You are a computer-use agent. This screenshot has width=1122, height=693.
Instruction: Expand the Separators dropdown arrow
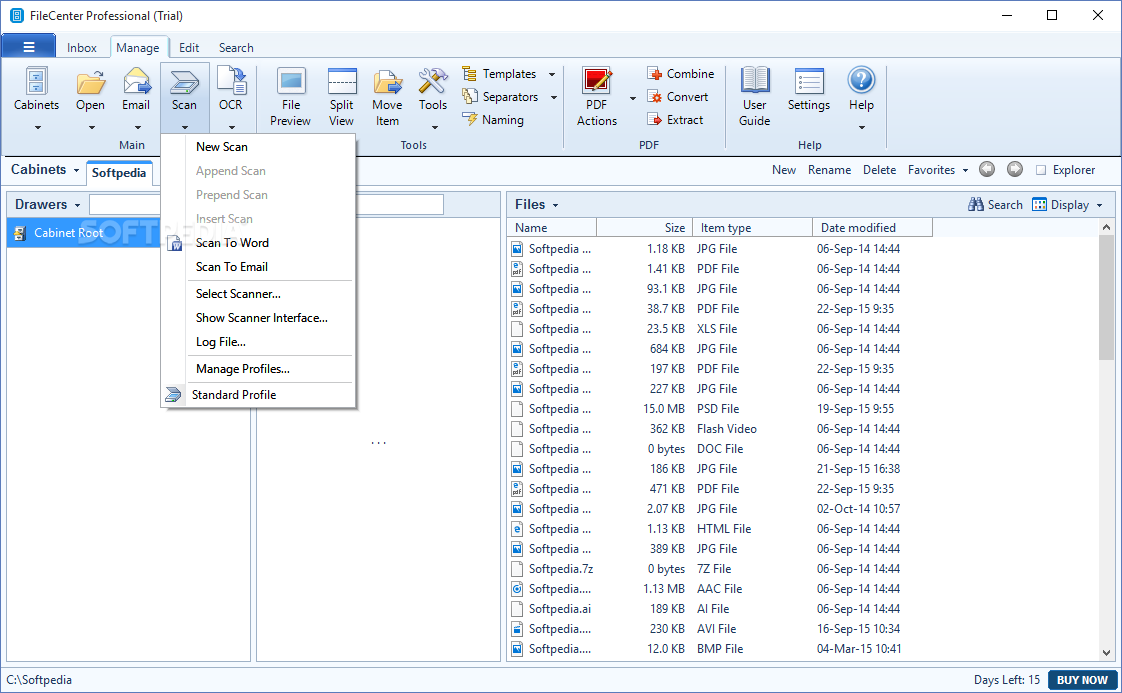(x=553, y=97)
